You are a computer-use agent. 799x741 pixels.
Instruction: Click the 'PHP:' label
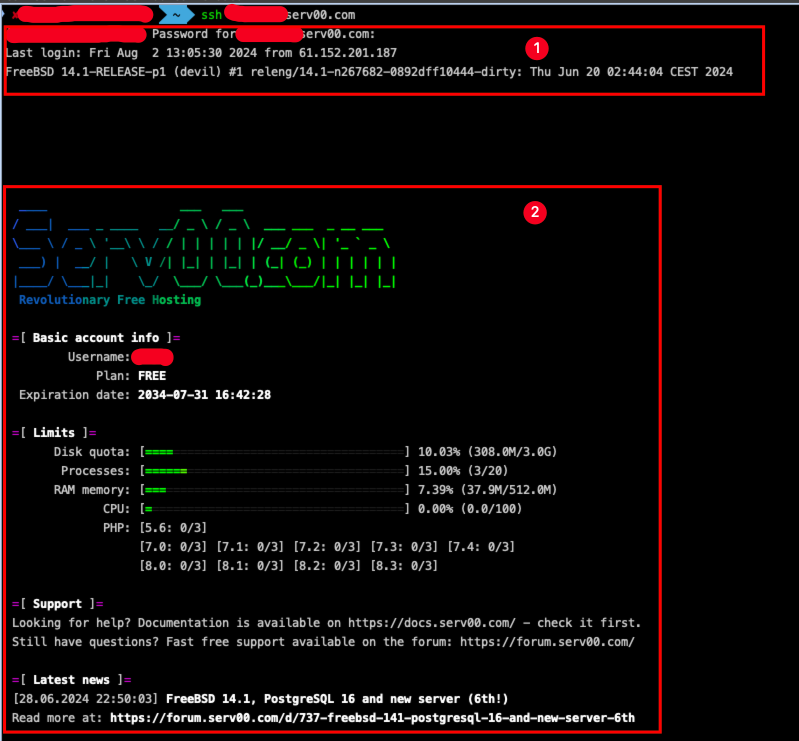pyautogui.click(x=116, y=528)
